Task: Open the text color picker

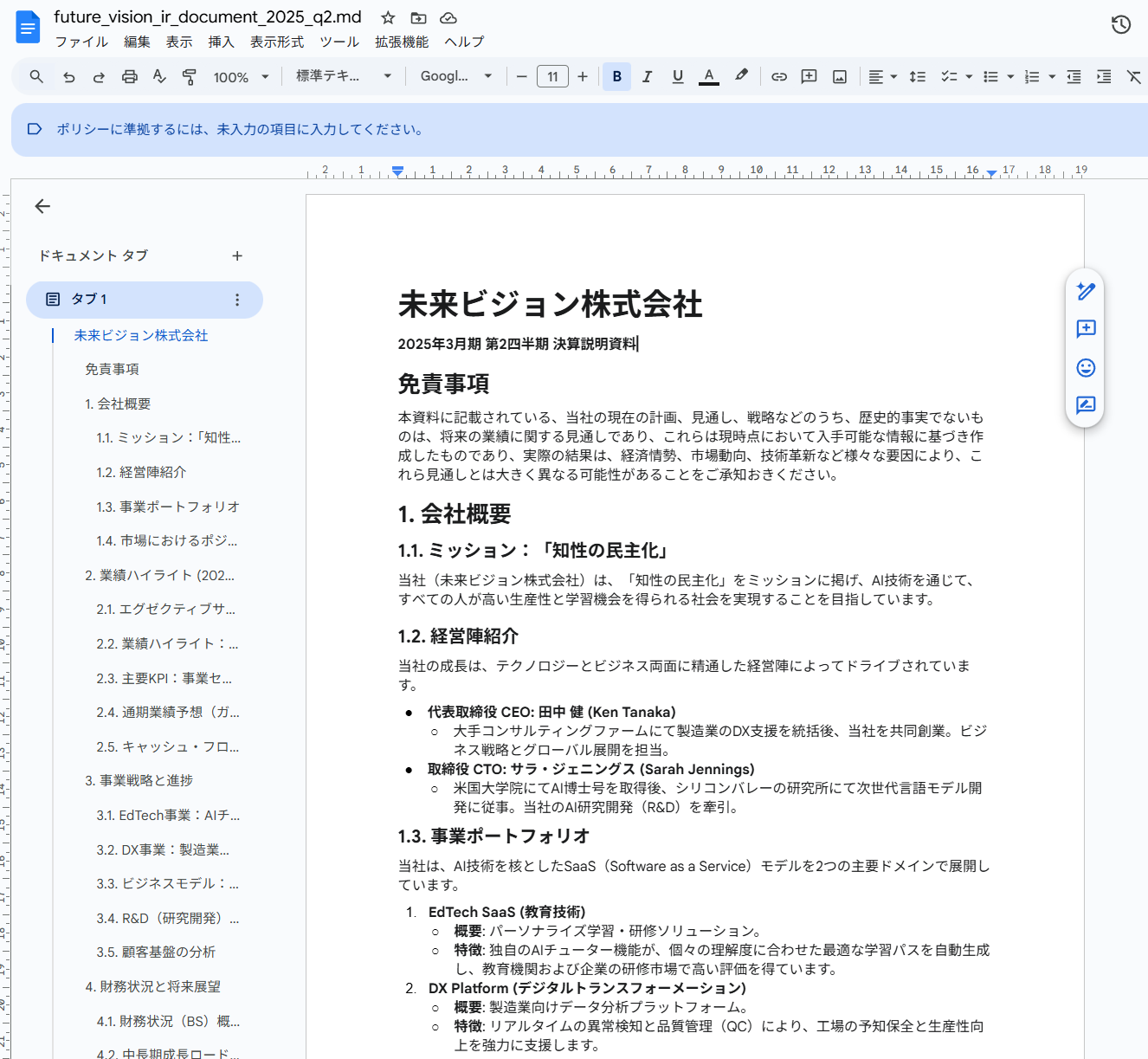Action: [708, 77]
